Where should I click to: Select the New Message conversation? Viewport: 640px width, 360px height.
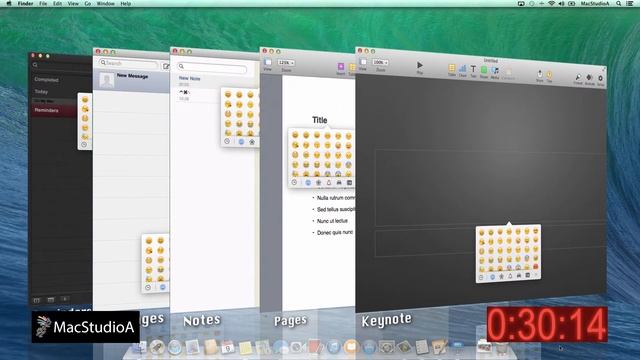[131, 80]
